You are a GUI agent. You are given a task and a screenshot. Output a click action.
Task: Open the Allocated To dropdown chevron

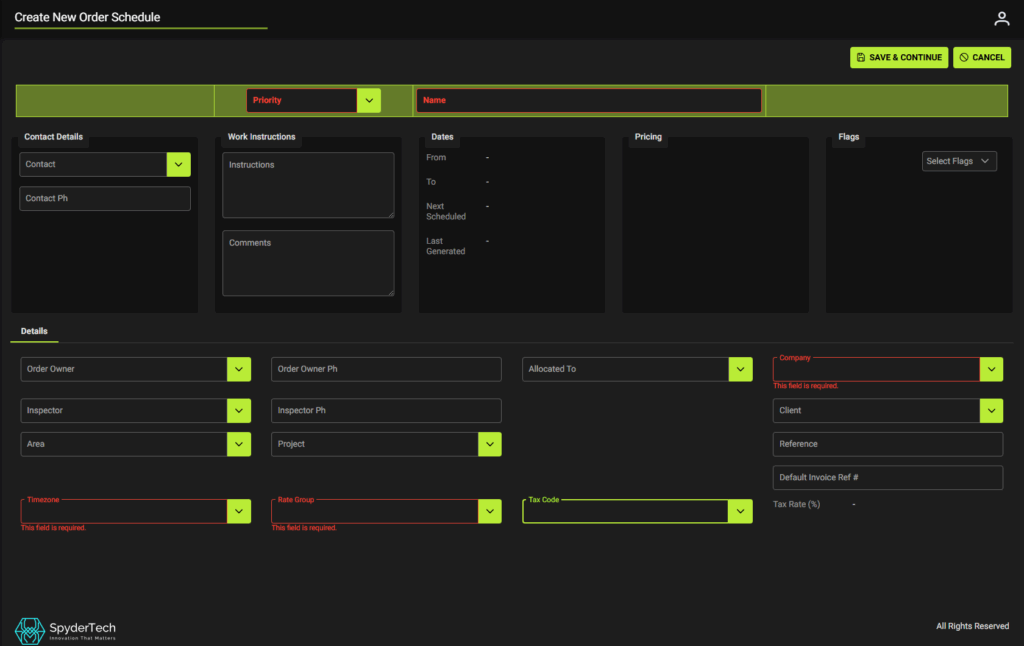point(740,369)
